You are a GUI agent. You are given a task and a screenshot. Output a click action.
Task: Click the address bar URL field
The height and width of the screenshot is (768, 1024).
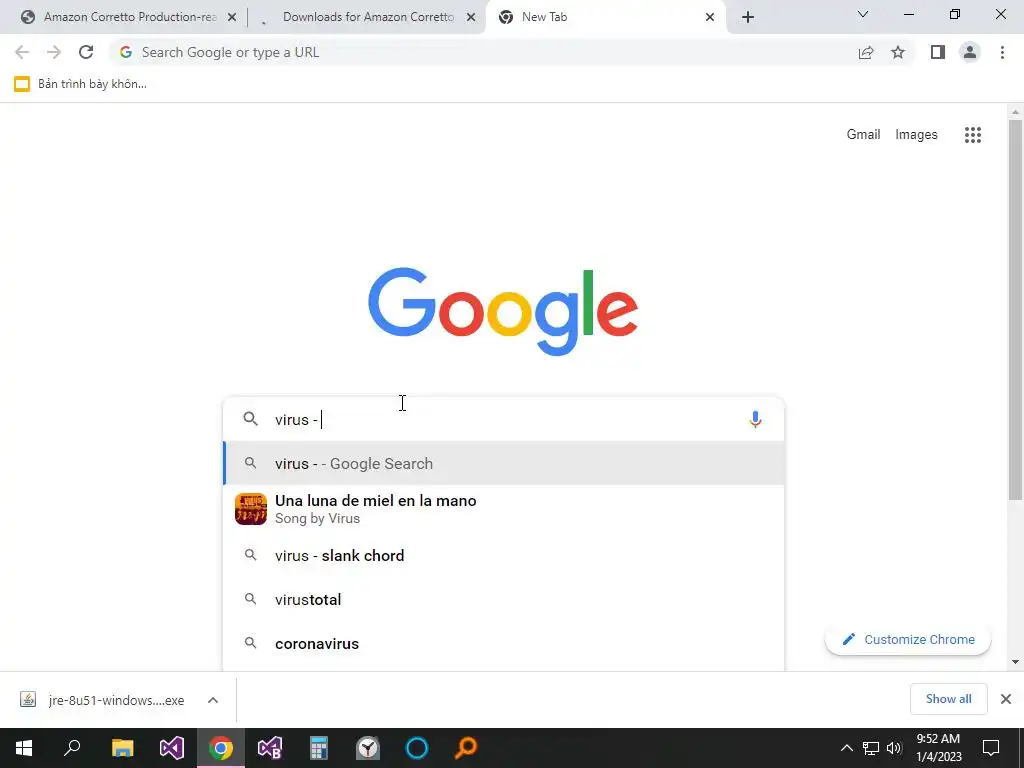(483, 52)
